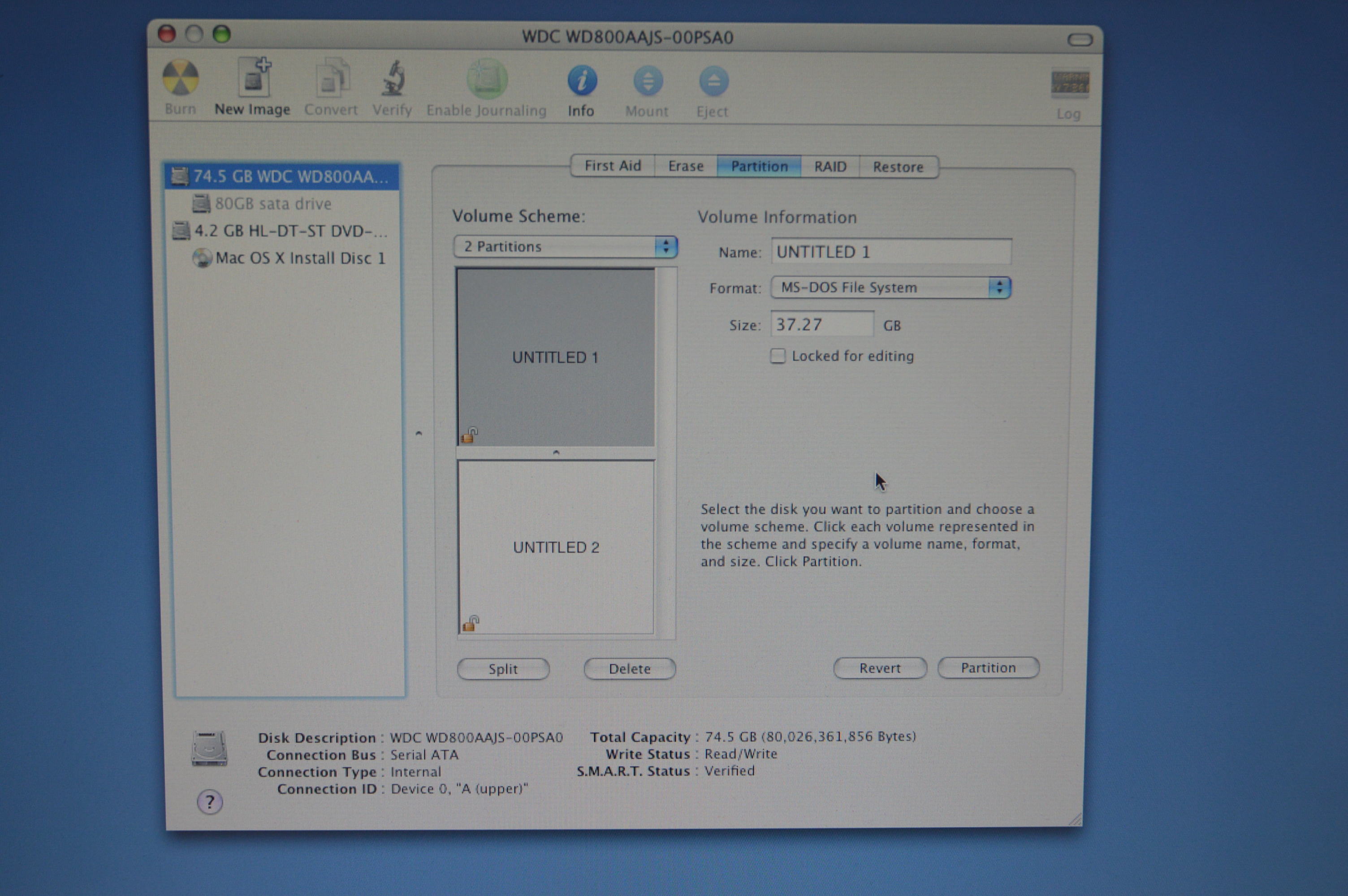Image resolution: width=1348 pixels, height=896 pixels.
Task: Click the disk icon beside 74.5 GB WDC drive
Action: pos(180,177)
